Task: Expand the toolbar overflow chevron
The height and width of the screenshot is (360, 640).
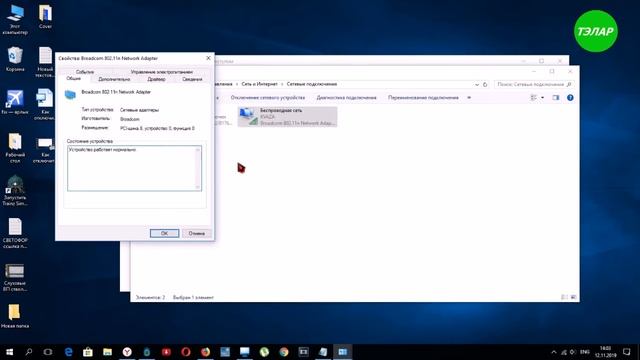Action: pos(469,98)
